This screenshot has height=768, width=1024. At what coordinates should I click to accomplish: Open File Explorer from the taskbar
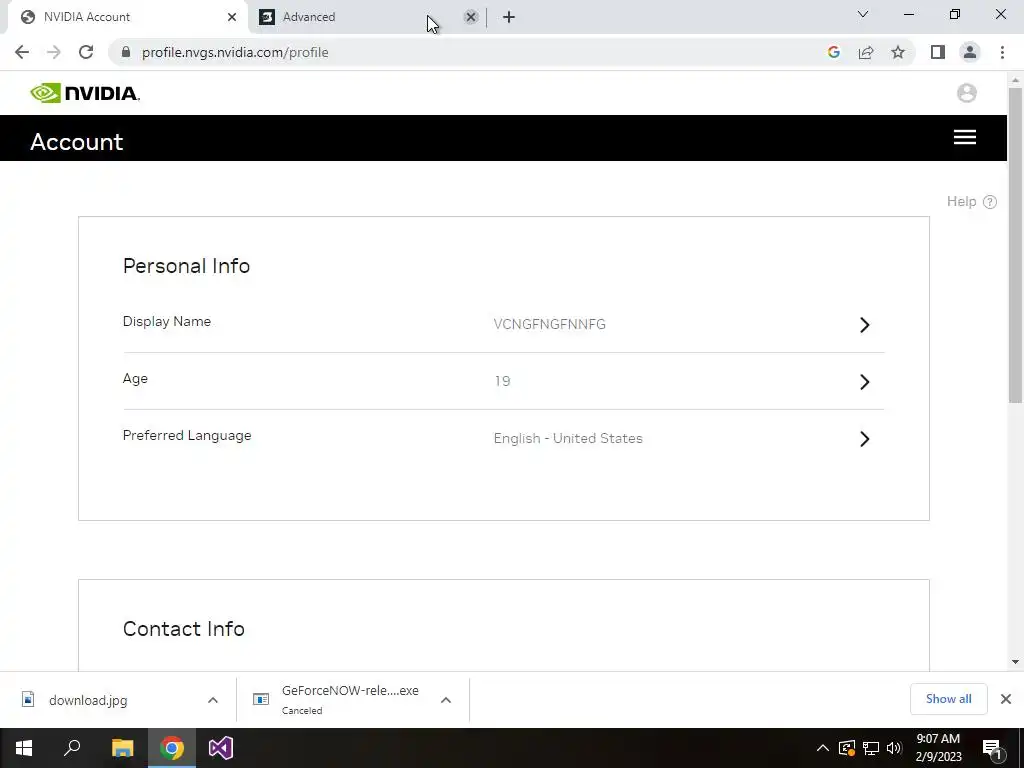coord(122,748)
